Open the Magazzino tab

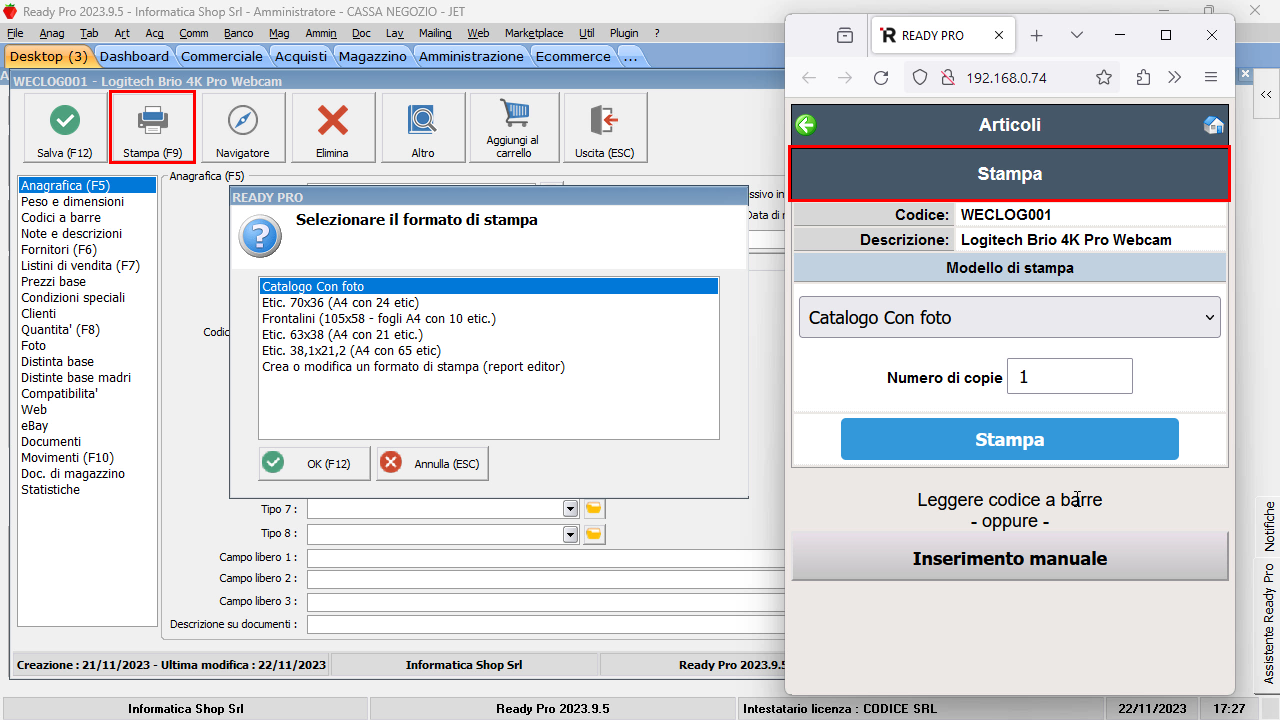coord(372,57)
